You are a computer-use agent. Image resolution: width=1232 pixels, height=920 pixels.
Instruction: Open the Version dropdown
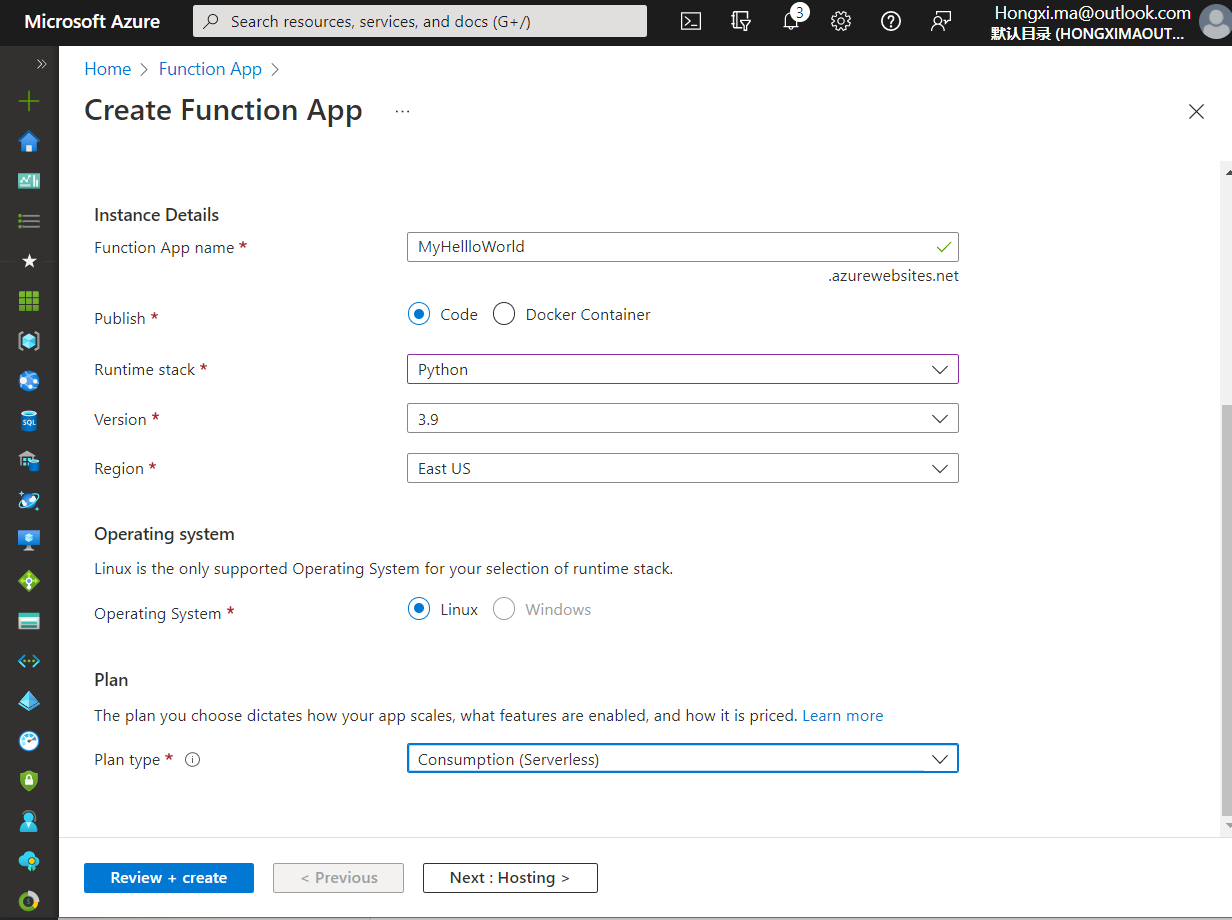click(682, 419)
